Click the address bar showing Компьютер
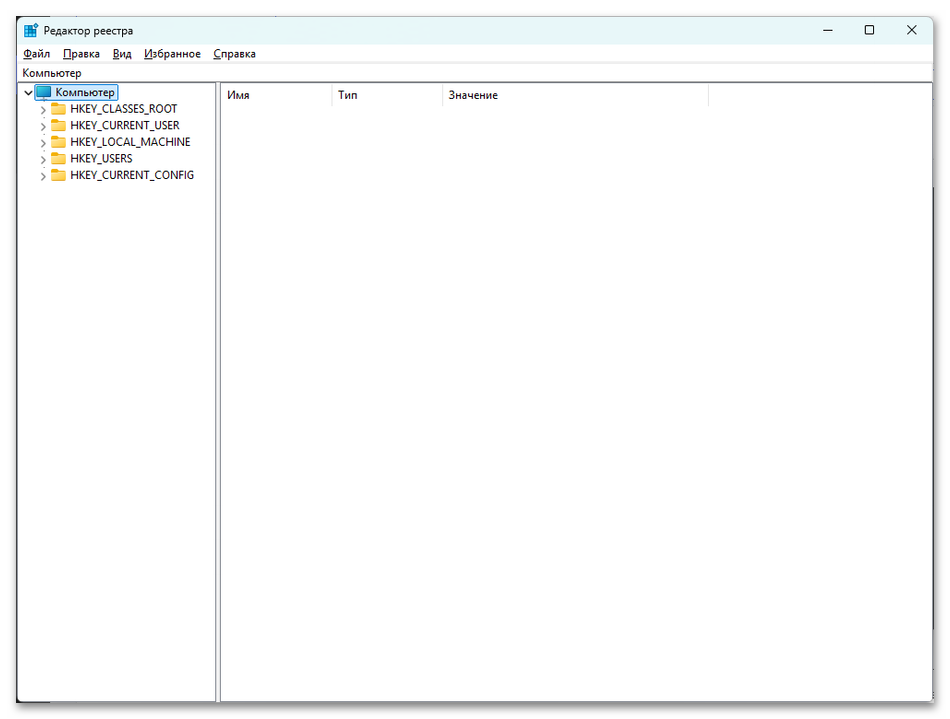 click(476, 73)
